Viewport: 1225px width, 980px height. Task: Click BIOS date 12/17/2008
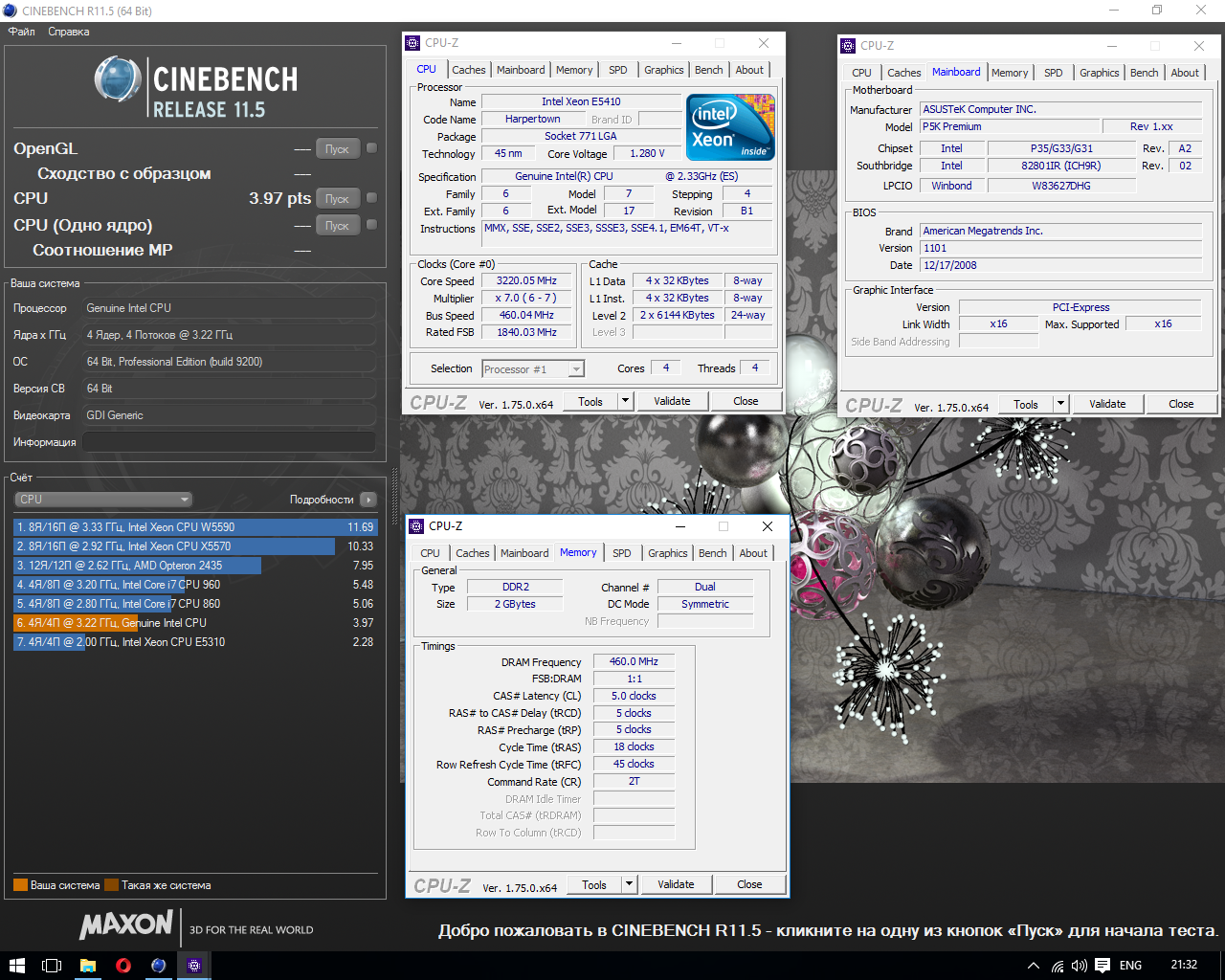(1060, 265)
